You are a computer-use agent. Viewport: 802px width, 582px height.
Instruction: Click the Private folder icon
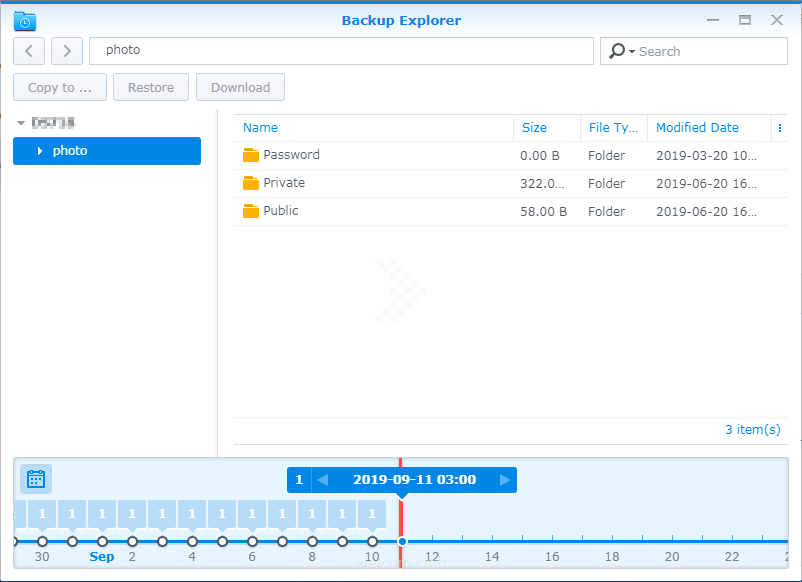(x=250, y=183)
